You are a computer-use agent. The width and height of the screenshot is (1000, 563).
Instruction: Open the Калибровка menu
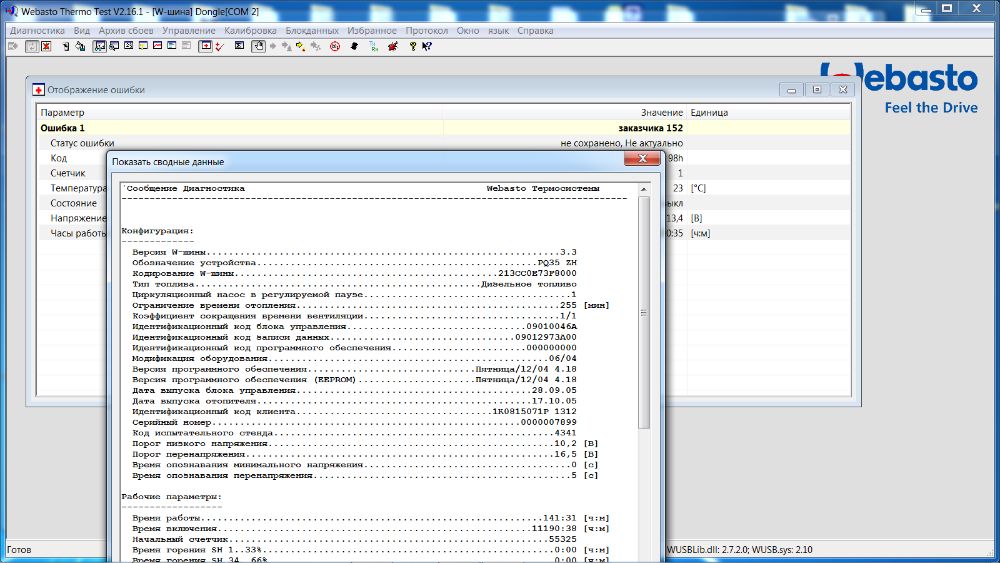click(250, 31)
